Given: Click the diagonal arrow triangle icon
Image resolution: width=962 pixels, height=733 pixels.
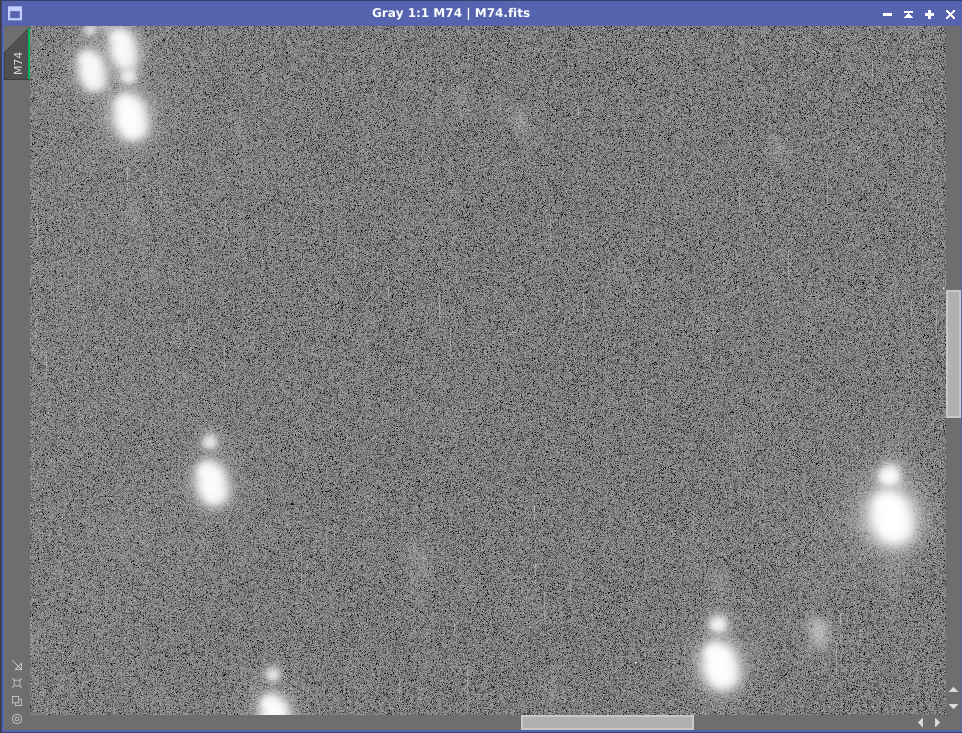Looking at the screenshot, I should click(17, 666).
